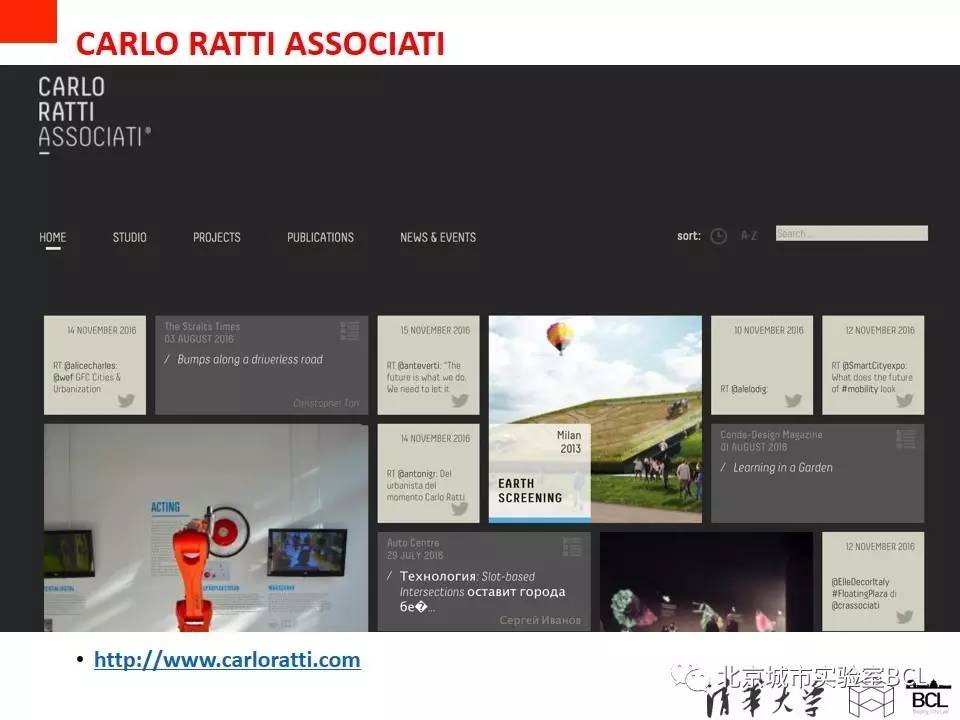Click the 'Сергей Иванов' author name
Screen dimensions: 960x720
[540, 620]
